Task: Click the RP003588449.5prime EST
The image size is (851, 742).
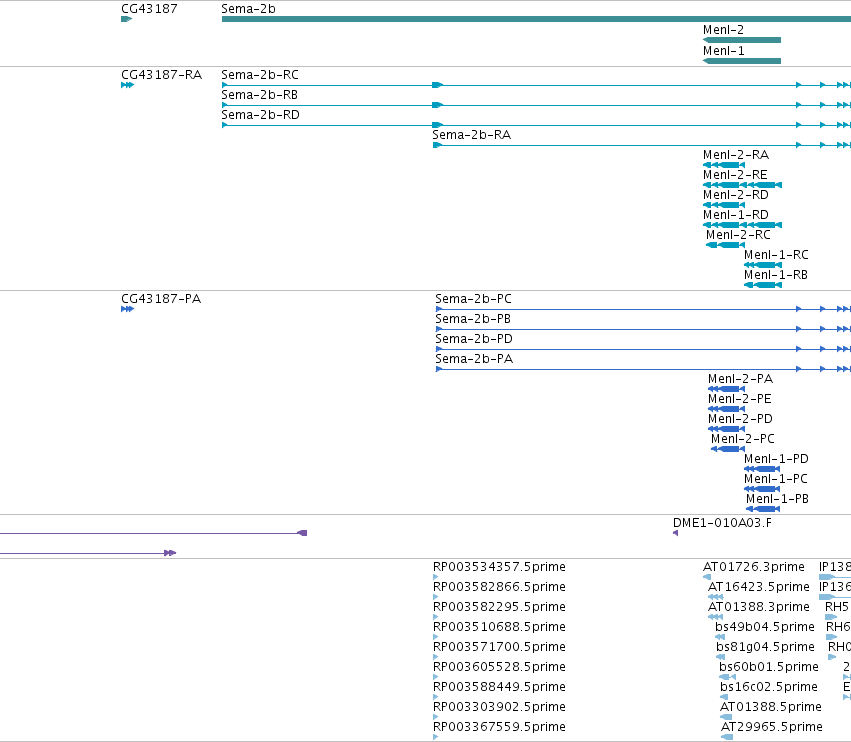Action: [436, 697]
